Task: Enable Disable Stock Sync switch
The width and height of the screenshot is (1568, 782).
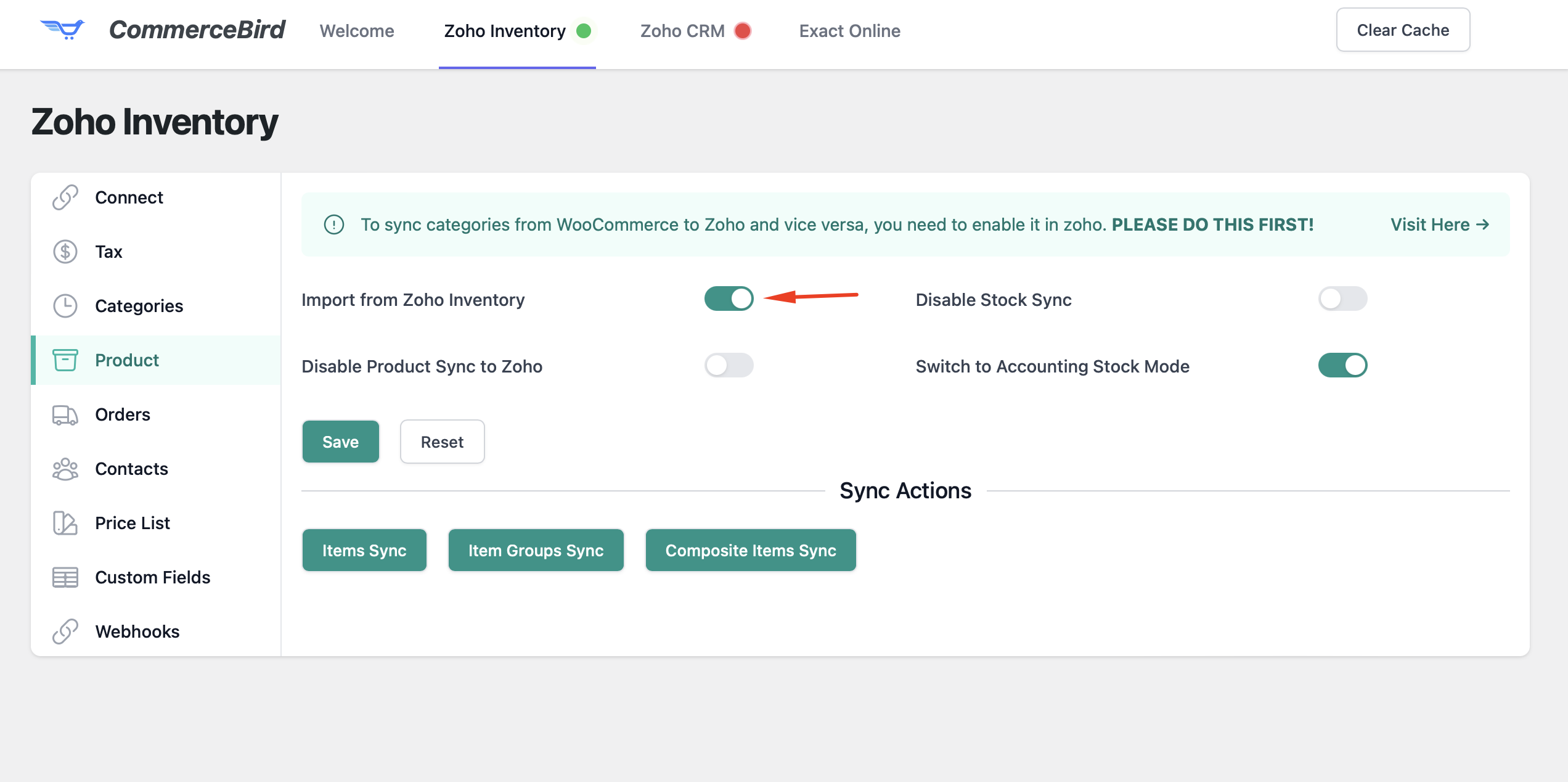Action: pyautogui.click(x=1343, y=298)
